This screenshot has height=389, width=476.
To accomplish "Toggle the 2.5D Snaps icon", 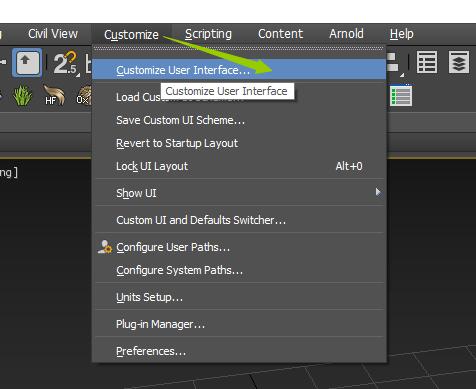I will coord(66,63).
